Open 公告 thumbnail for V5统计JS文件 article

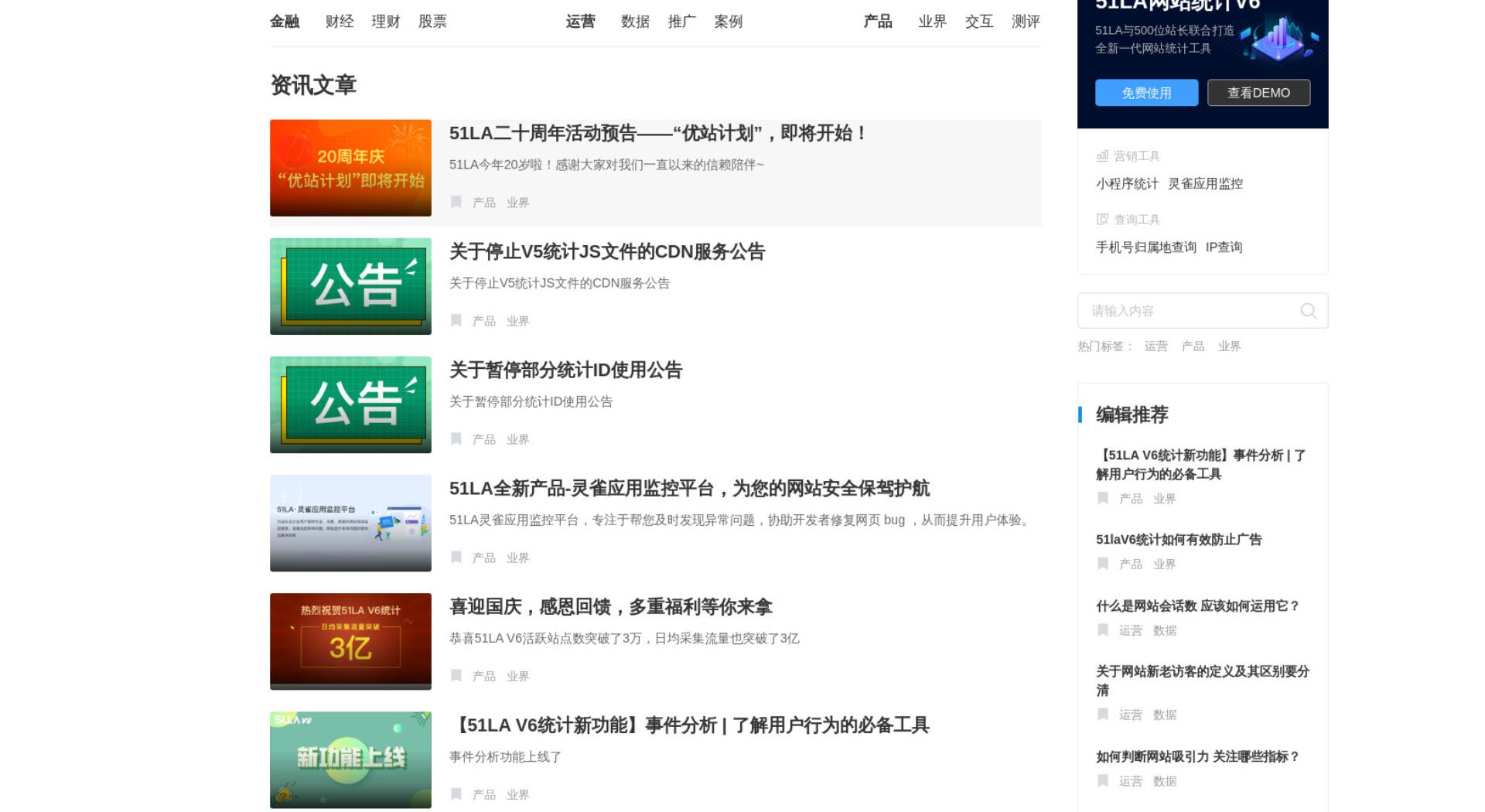tap(350, 286)
